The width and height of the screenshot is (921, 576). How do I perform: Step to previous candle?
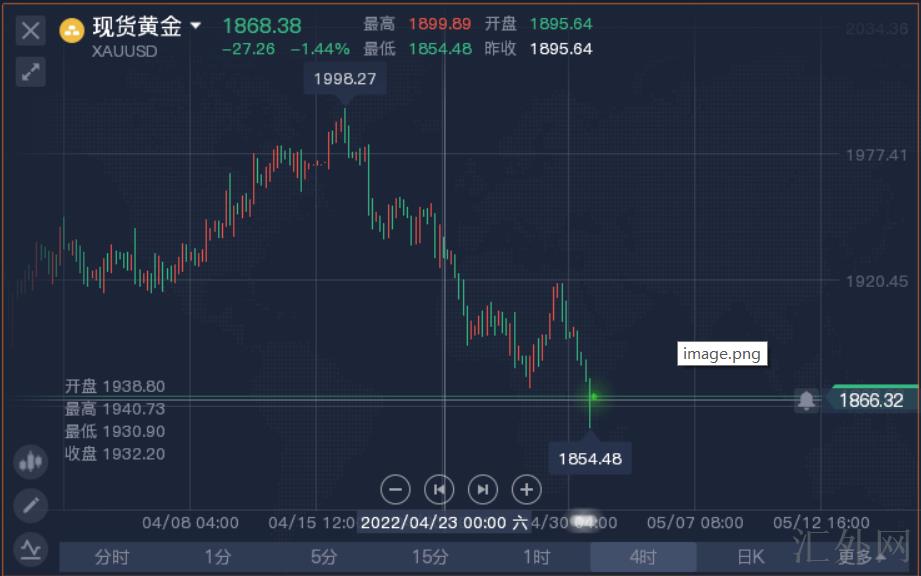pyautogui.click(x=439, y=489)
